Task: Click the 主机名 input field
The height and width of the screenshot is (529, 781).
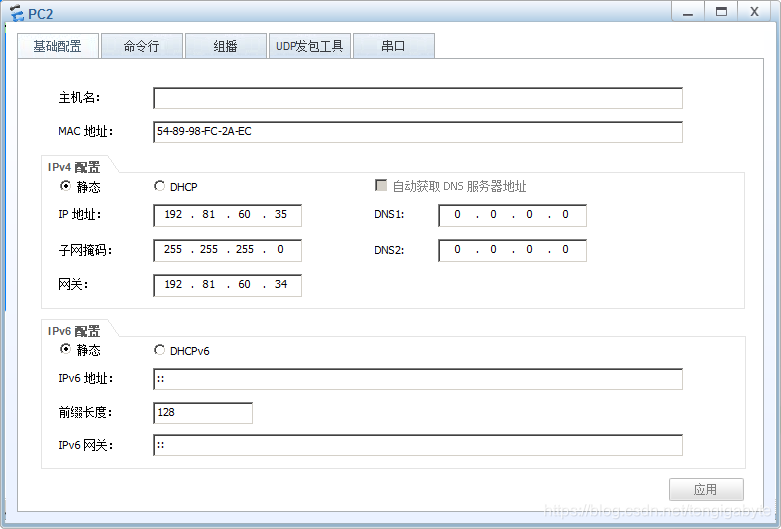Action: tap(418, 98)
